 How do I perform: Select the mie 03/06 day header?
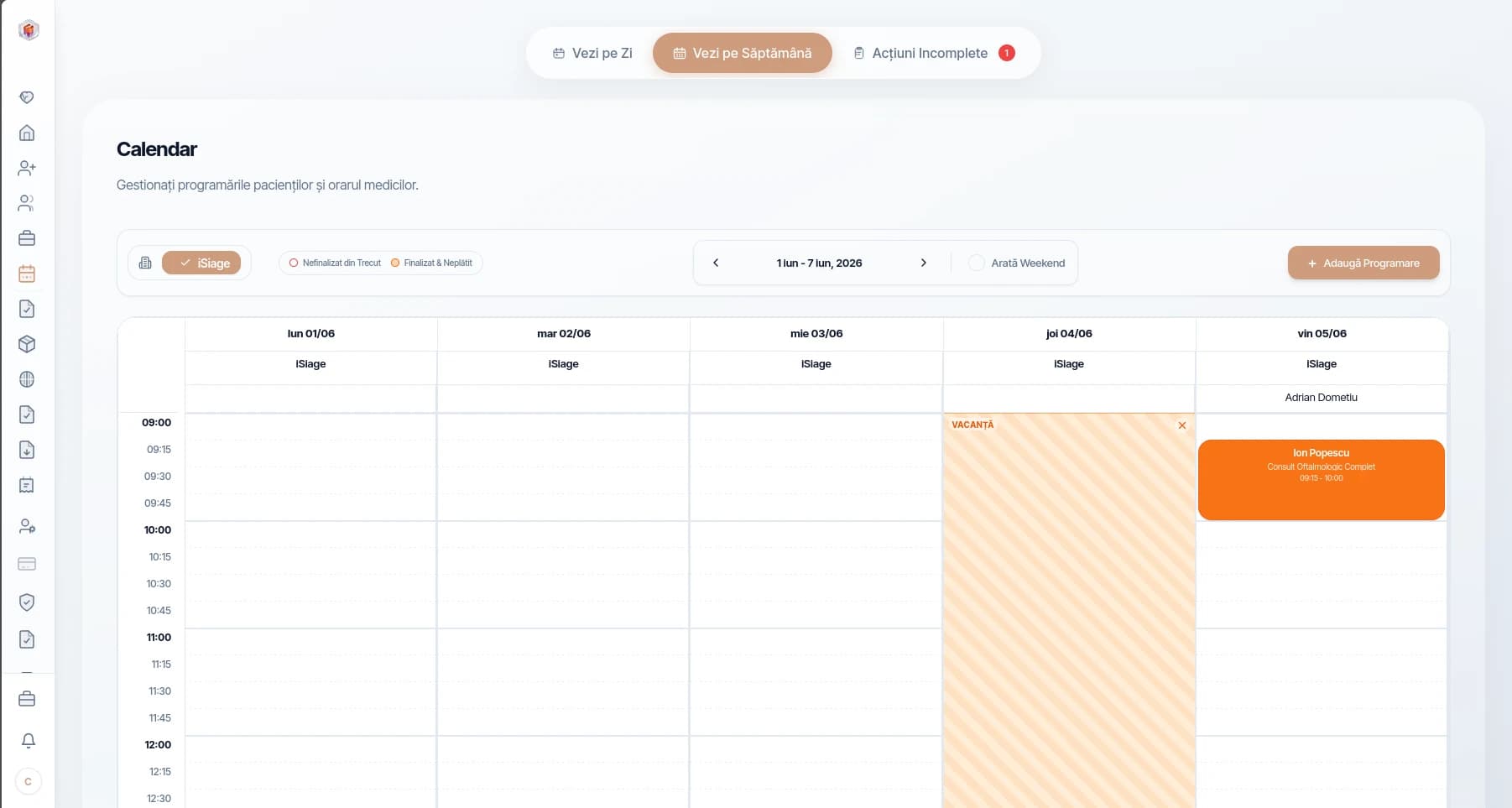point(816,334)
